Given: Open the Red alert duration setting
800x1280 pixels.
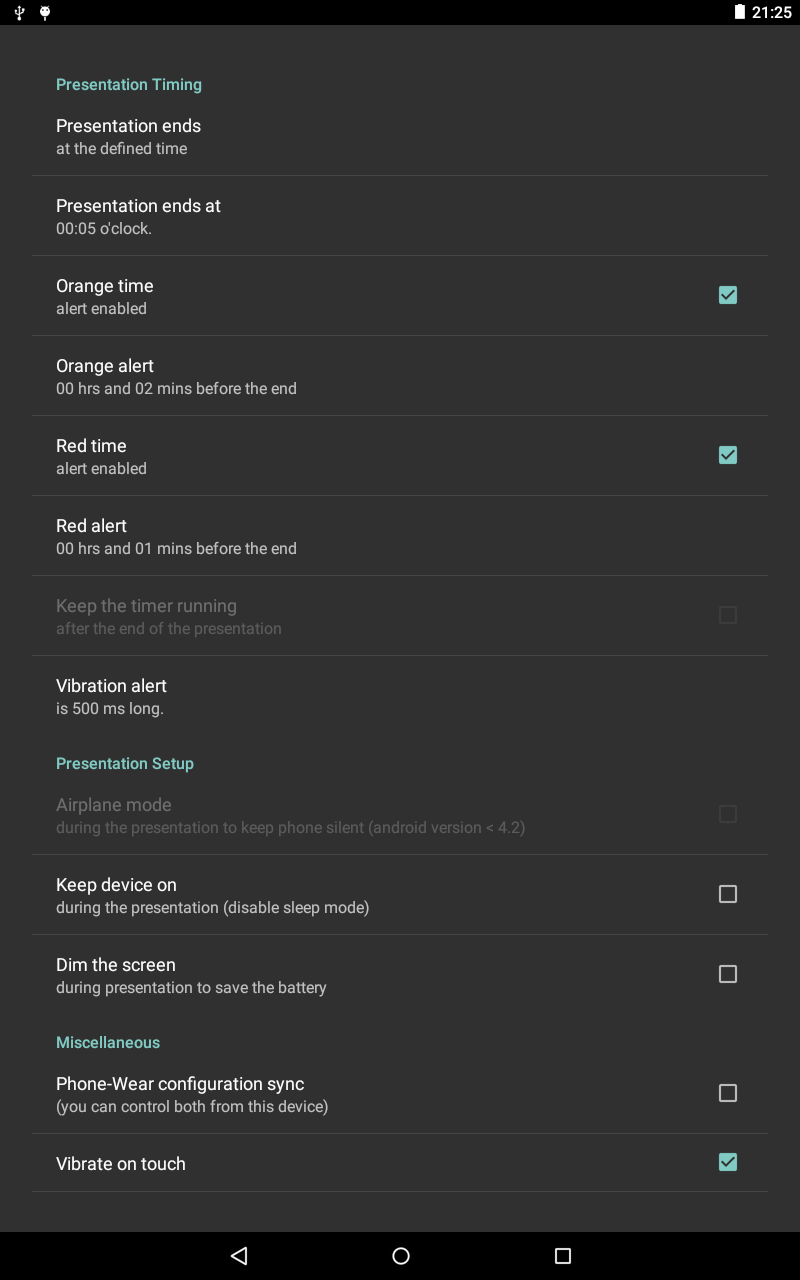Looking at the screenshot, I should point(400,536).
